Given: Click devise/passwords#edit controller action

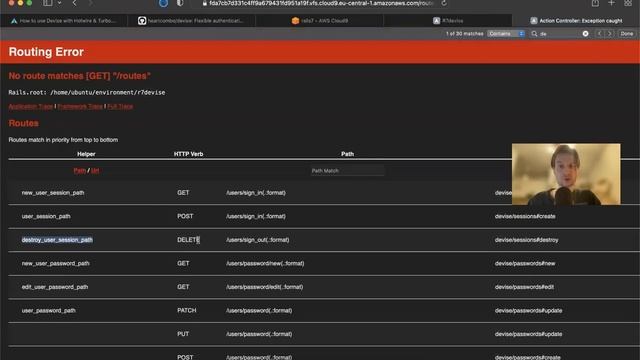Looking at the screenshot, I should click(524, 287).
